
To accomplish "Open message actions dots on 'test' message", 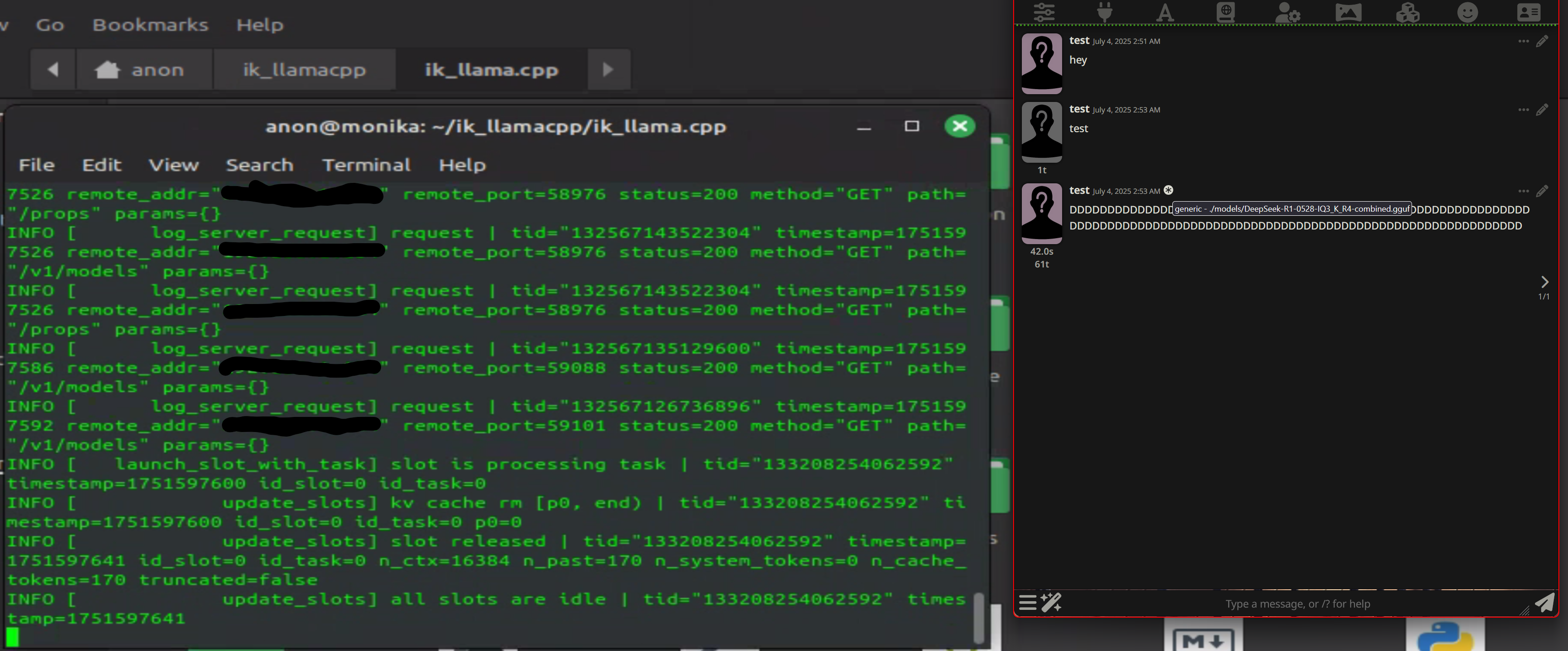I will [1523, 110].
